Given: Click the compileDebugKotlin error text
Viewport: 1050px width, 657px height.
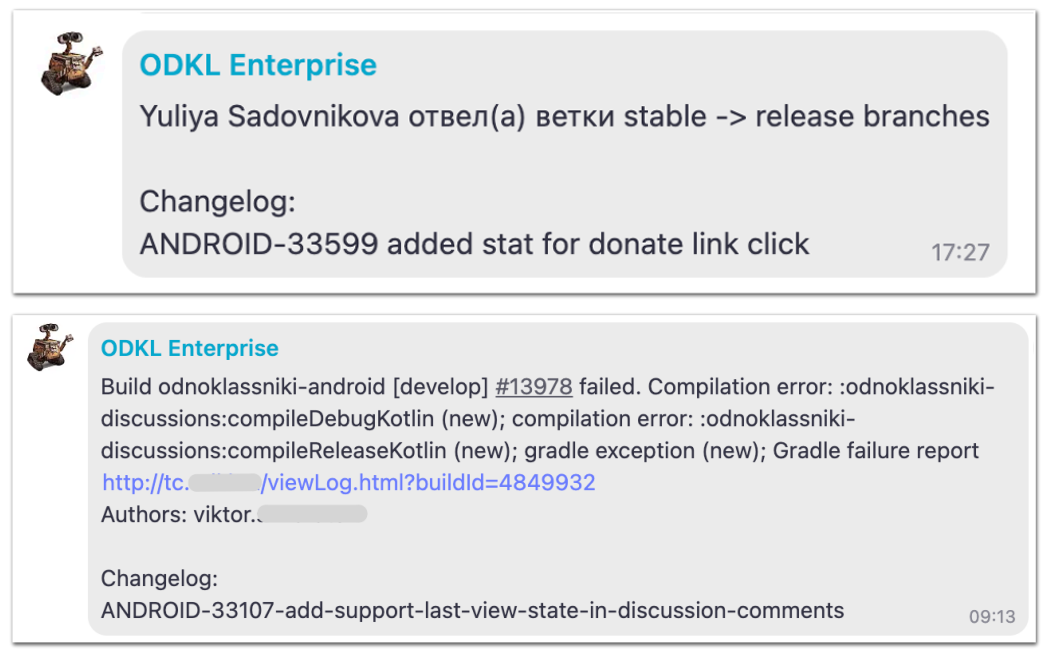Looking at the screenshot, I should pyautogui.click(x=270, y=419).
